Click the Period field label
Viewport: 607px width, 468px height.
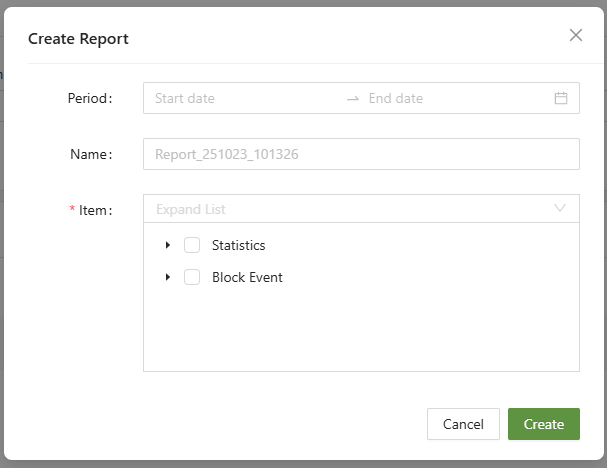90,98
